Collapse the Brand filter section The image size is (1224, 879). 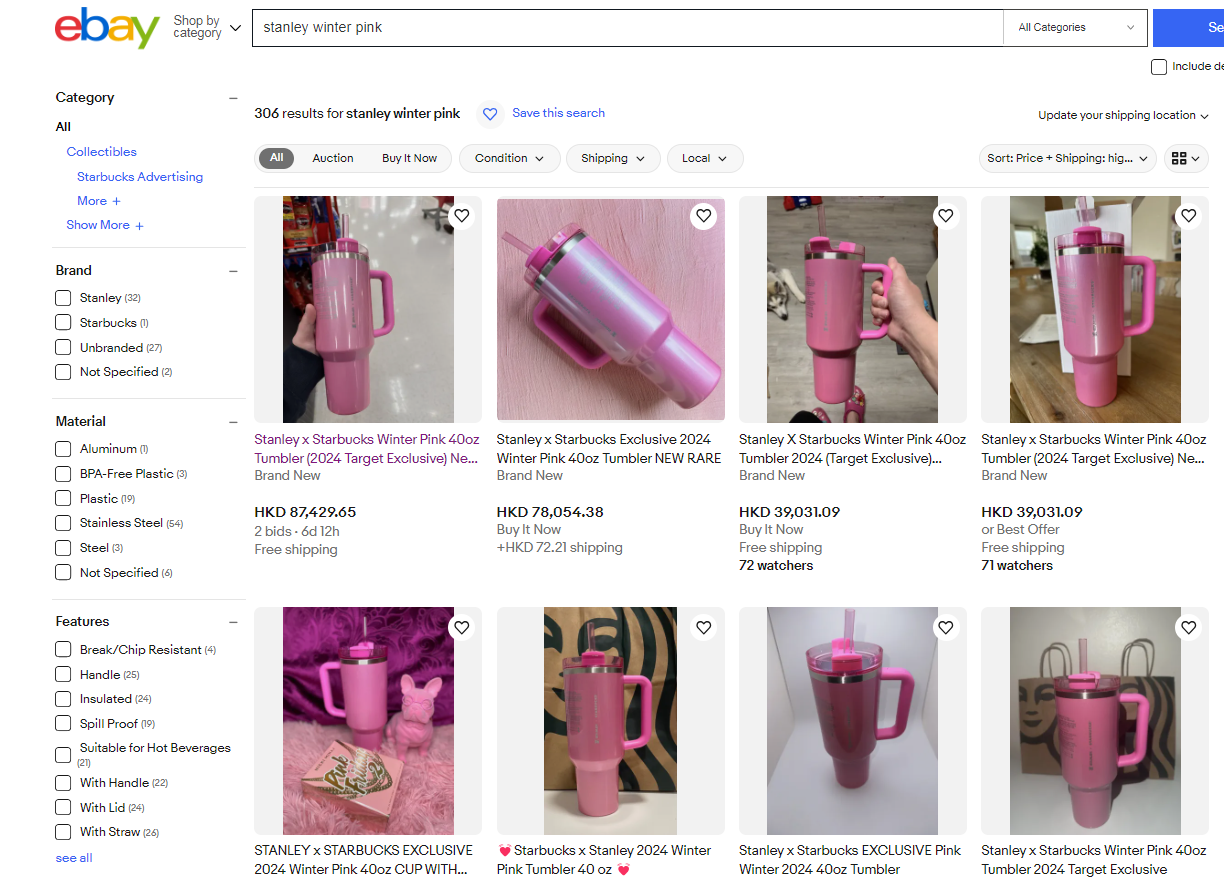(x=233, y=271)
